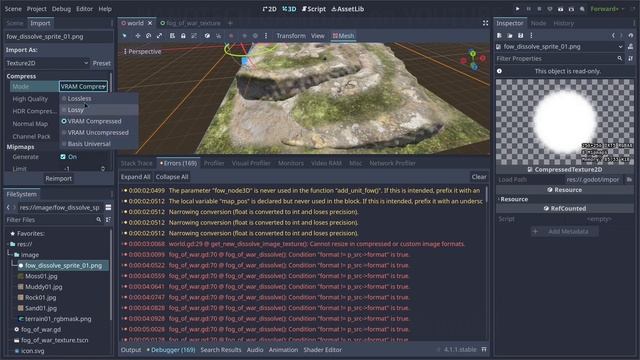This screenshot has width=640, height=360.
Task: Toggle FileSystem split mode icon
Action: 108,207
